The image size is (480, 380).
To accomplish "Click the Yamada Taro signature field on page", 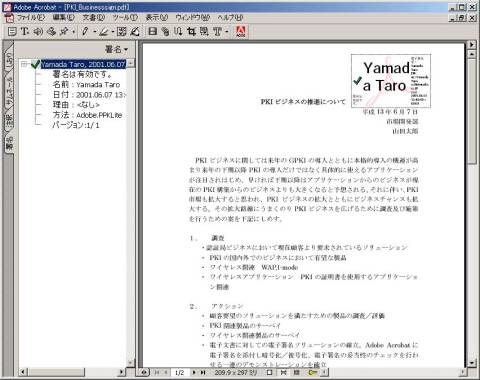I will 391,81.
